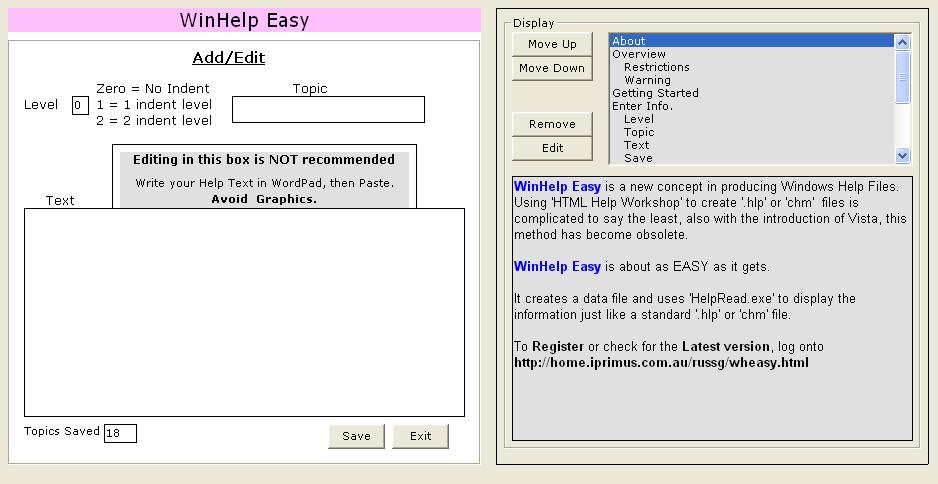Viewport: 938px width, 484px height.
Task: Select the Getting Started topic
Action: [x=752, y=93]
